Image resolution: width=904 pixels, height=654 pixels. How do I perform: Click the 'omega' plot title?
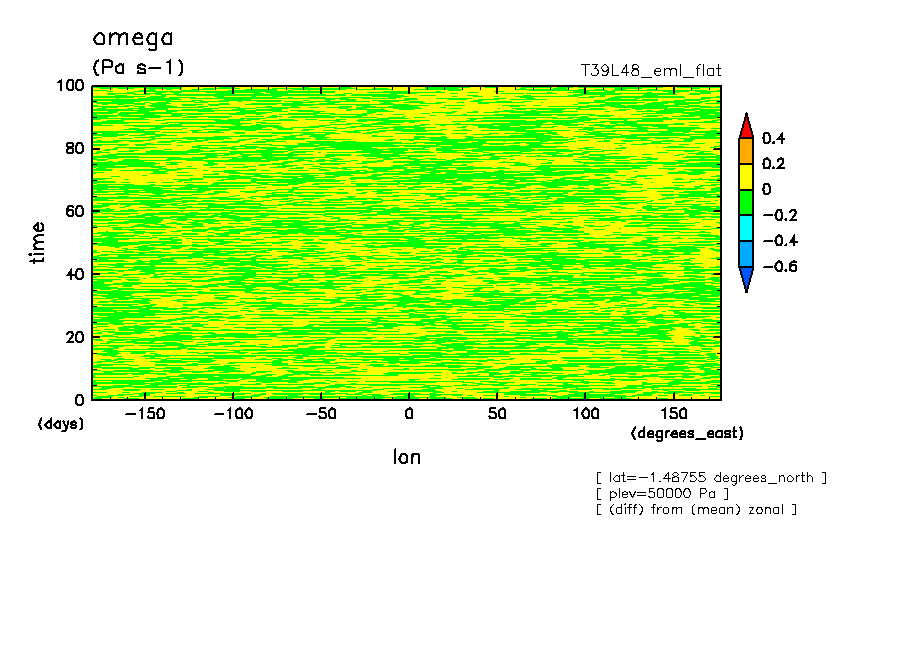[x=133, y=38]
